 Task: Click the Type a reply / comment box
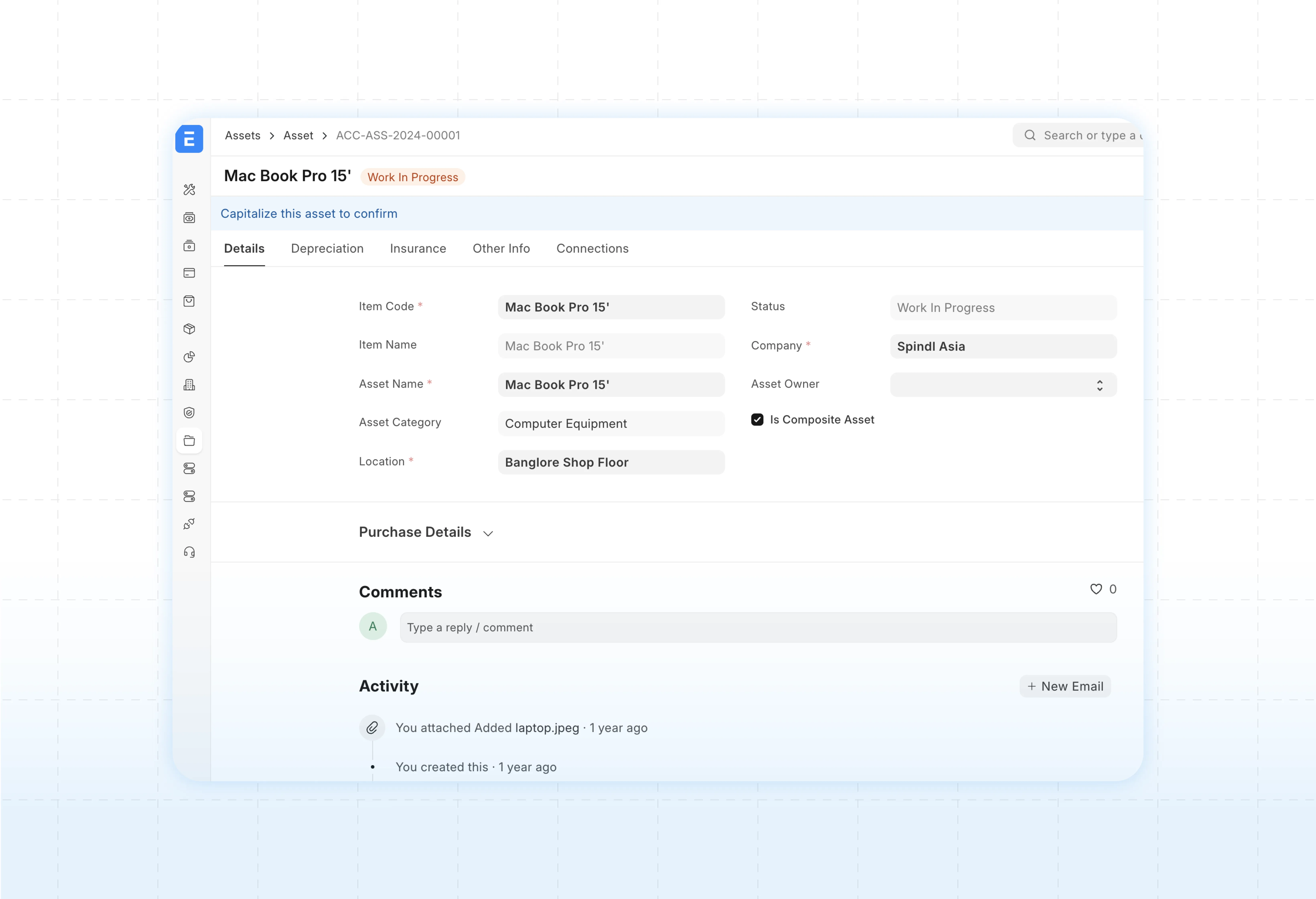pyautogui.click(x=758, y=627)
